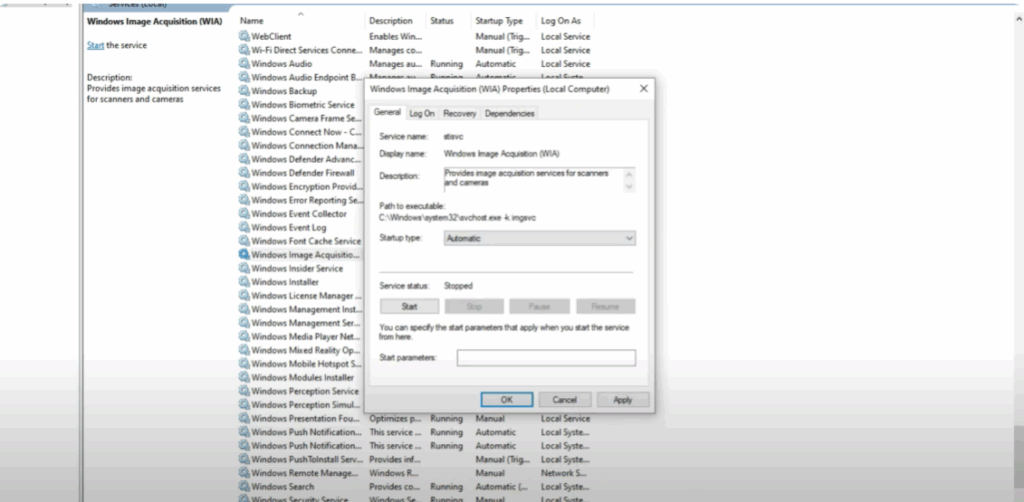Select Windows Management Instrumentation row
This screenshot has width=1024, height=502.
[300, 309]
